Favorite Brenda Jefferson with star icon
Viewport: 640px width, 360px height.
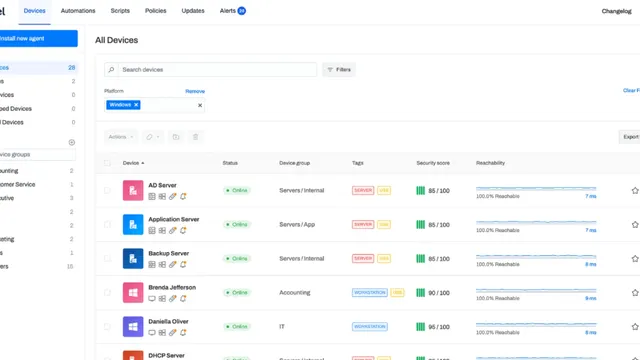click(x=635, y=293)
